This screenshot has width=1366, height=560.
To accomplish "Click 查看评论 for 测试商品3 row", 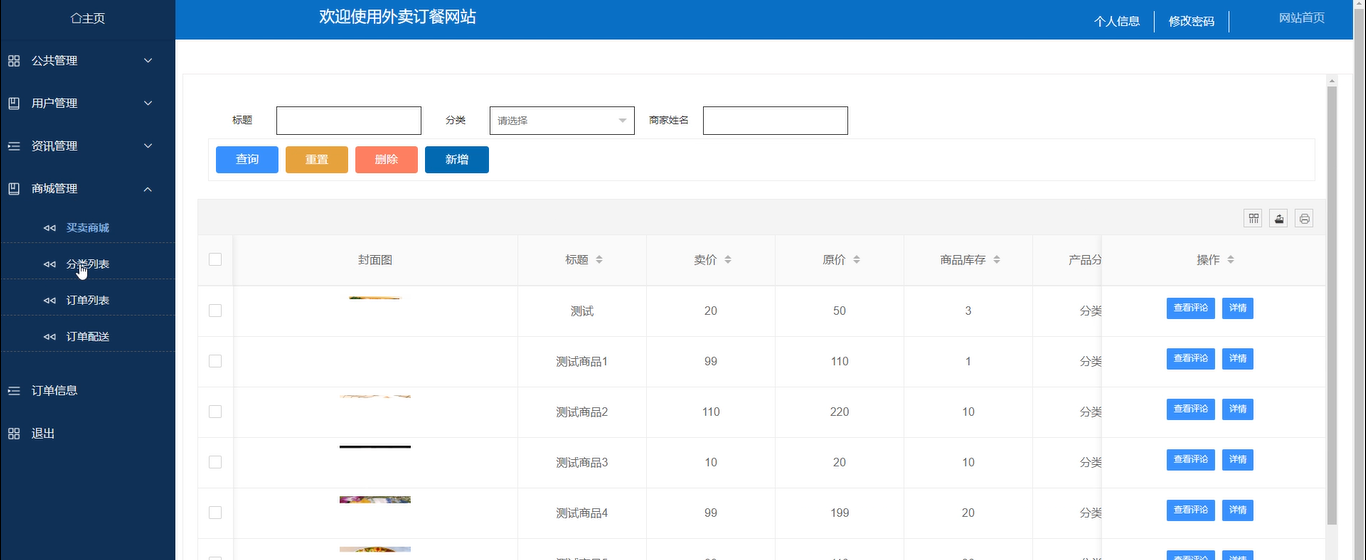I will 1191,460.
